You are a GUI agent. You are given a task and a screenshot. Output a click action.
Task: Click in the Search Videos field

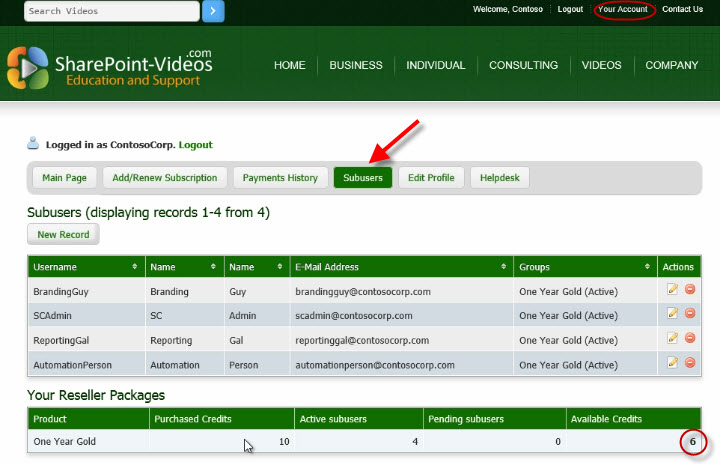pyautogui.click(x=112, y=11)
